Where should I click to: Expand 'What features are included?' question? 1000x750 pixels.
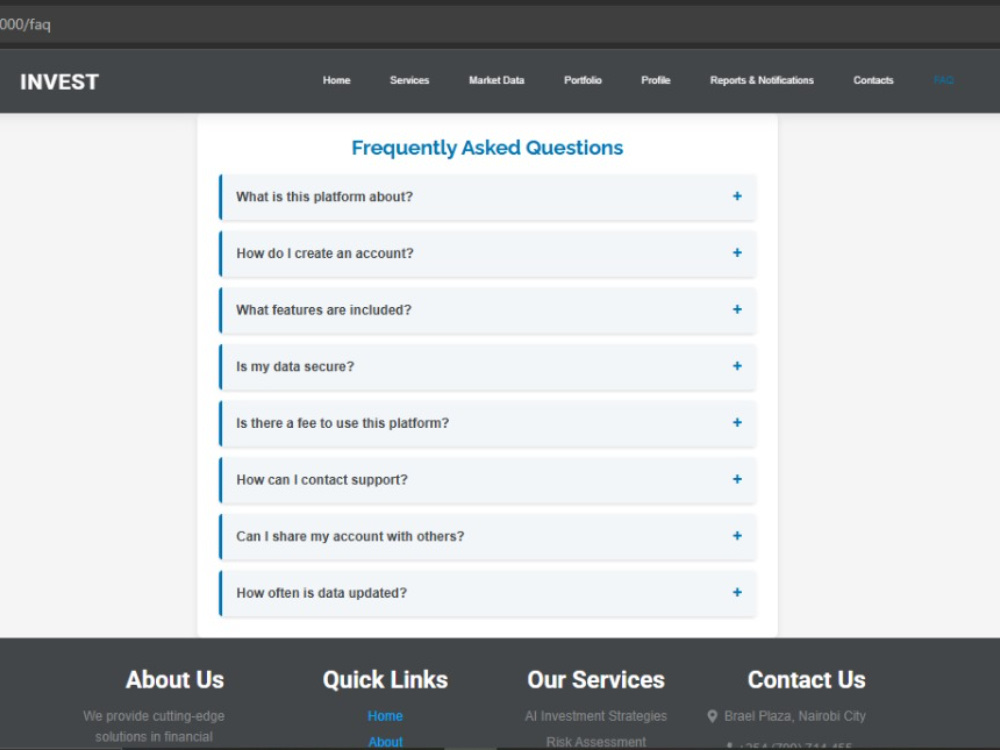click(488, 310)
